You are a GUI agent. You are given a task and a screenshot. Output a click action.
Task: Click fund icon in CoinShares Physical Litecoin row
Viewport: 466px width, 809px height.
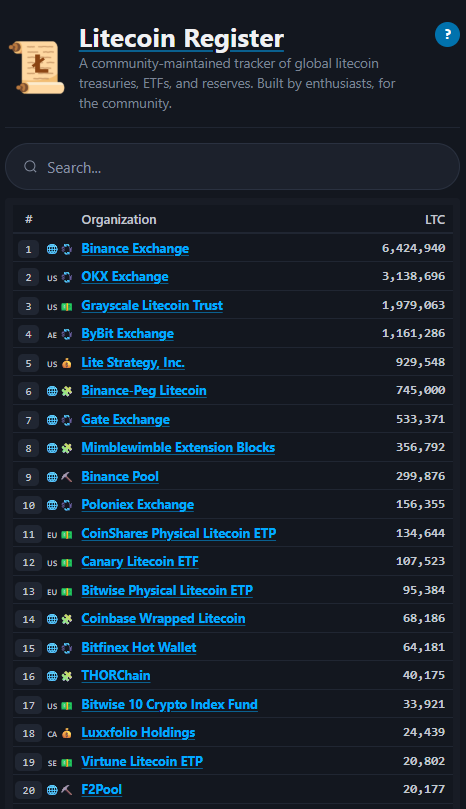[x=67, y=535]
